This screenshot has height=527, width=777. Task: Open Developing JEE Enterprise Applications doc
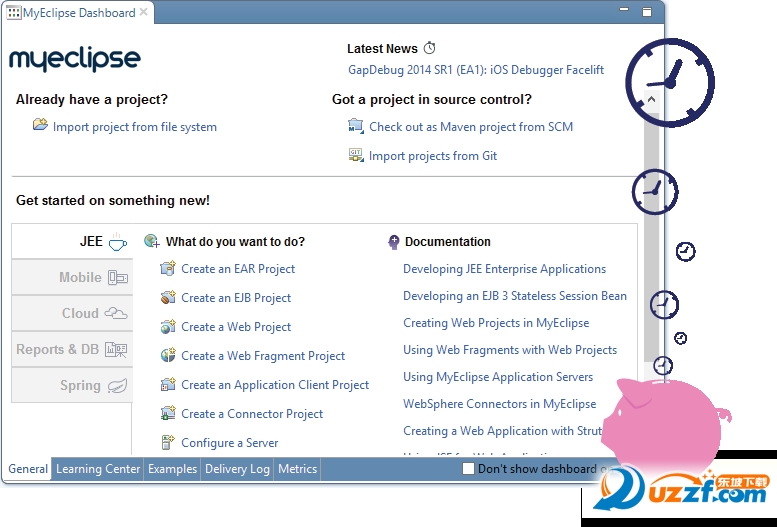pyautogui.click(x=504, y=269)
